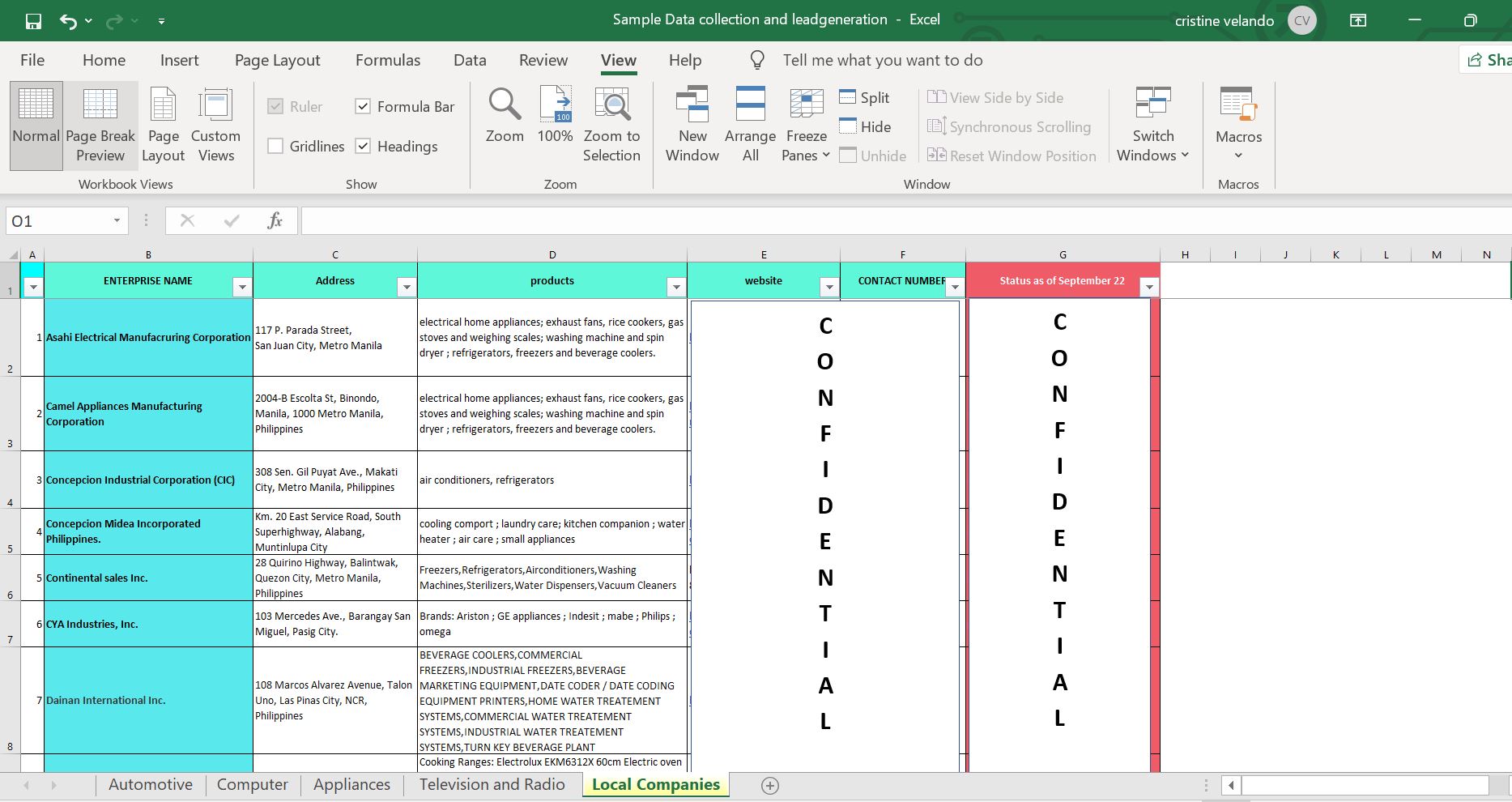Click the Insert Function fx icon
The width and height of the screenshot is (1512, 802).
(x=275, y=221)
